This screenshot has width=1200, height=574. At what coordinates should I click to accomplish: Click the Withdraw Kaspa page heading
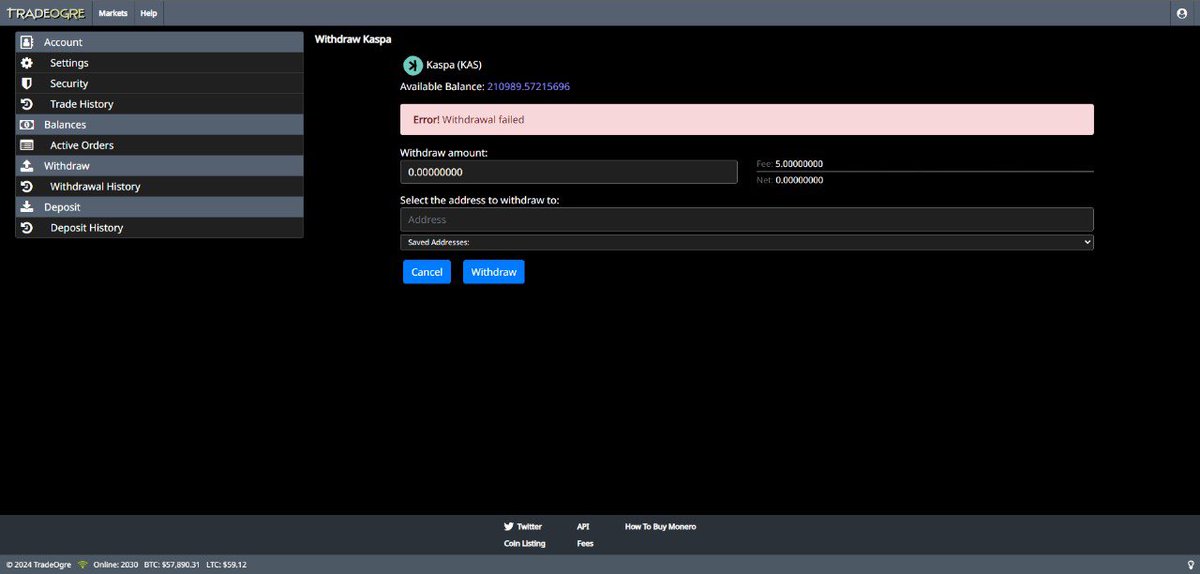(x=353, y=39)
